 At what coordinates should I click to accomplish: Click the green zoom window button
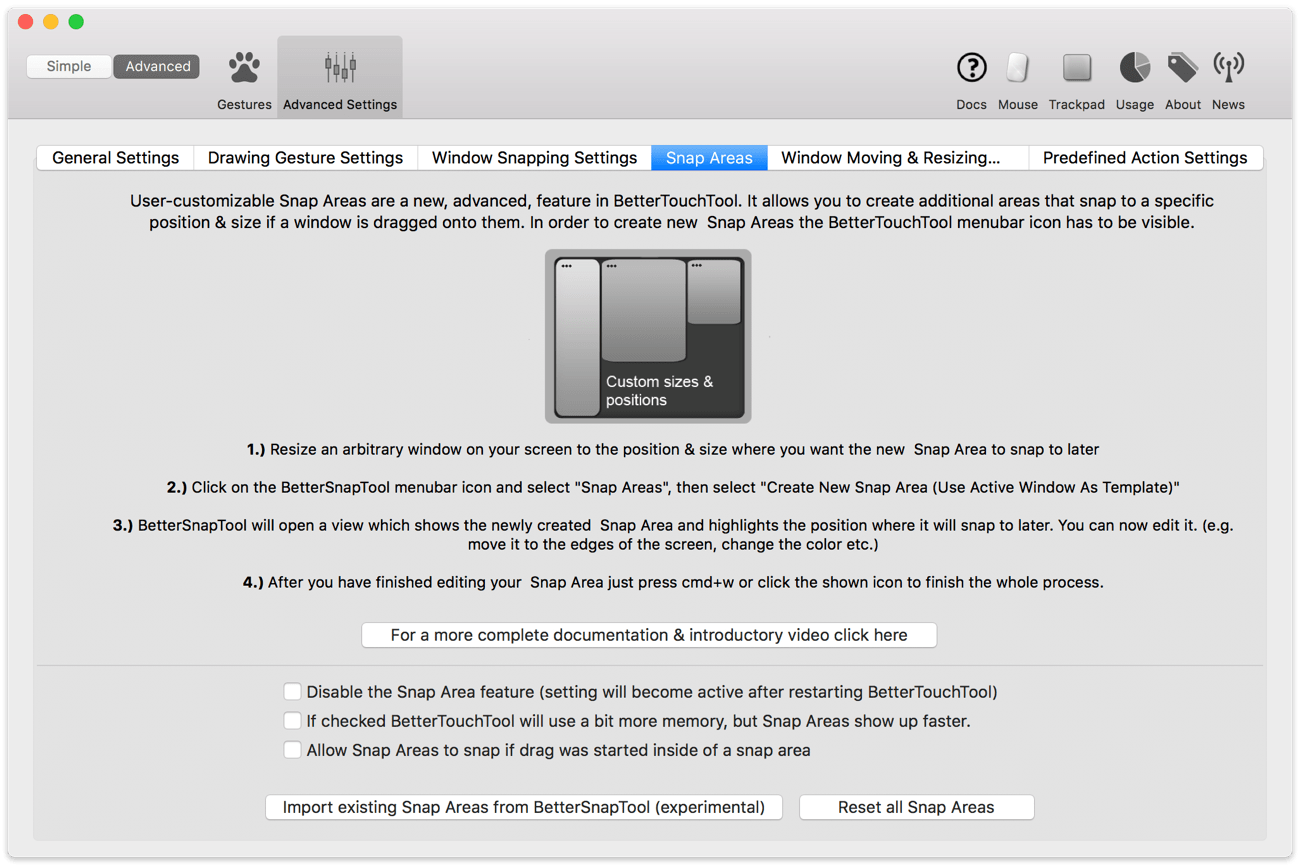click(76, 21)
